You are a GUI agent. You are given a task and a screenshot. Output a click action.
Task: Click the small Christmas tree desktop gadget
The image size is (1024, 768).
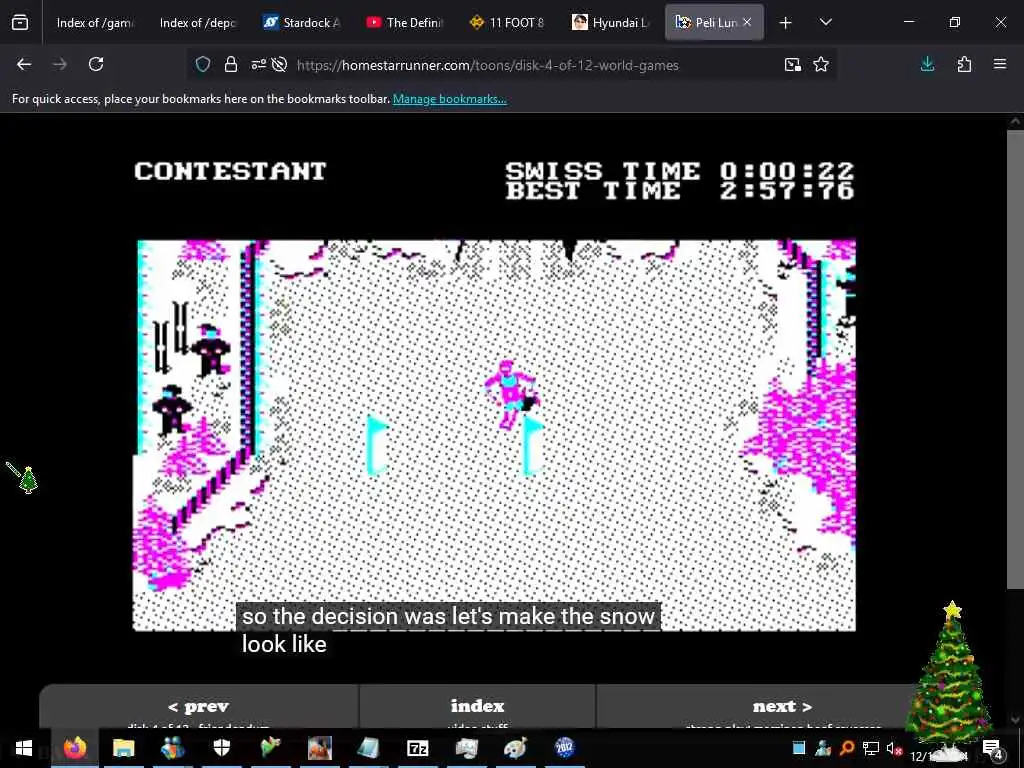(x=28, y=479)
